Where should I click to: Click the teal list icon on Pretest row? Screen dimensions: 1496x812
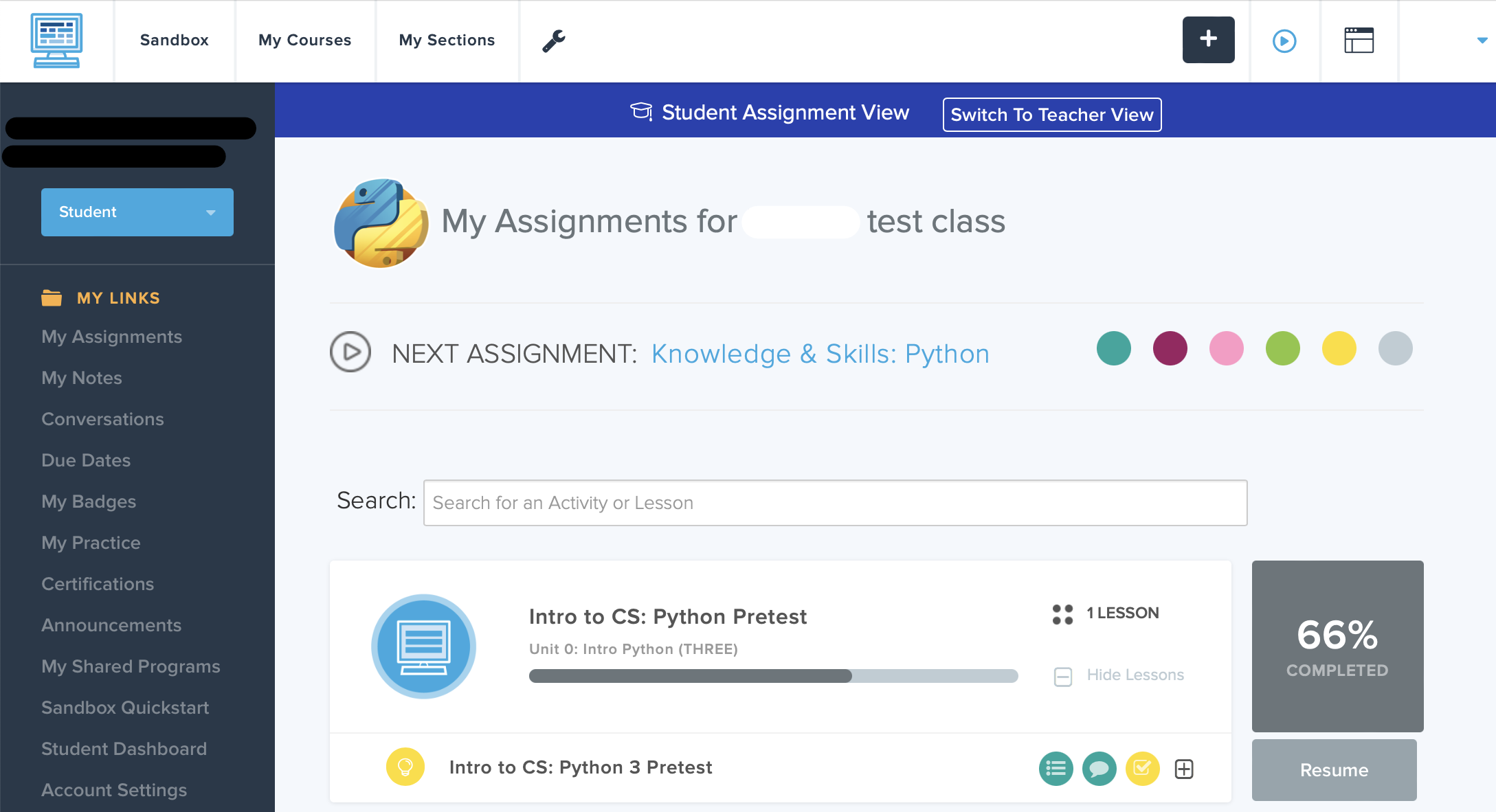coord(1056,768)
